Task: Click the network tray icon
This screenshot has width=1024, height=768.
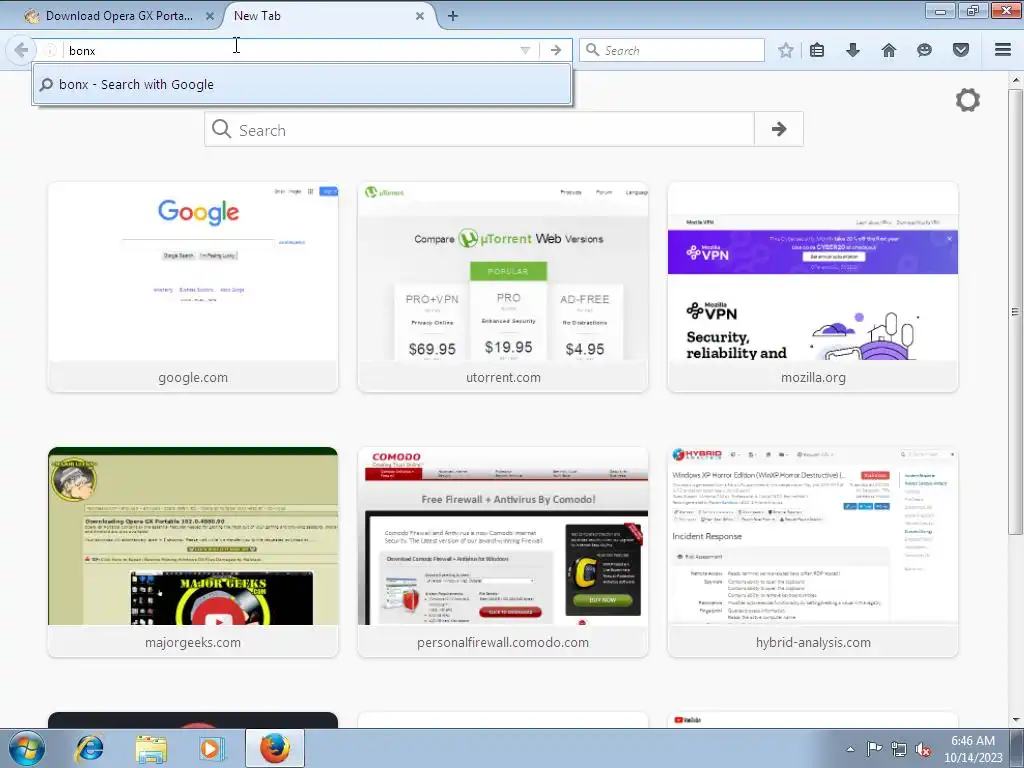Action: point(899,749)
